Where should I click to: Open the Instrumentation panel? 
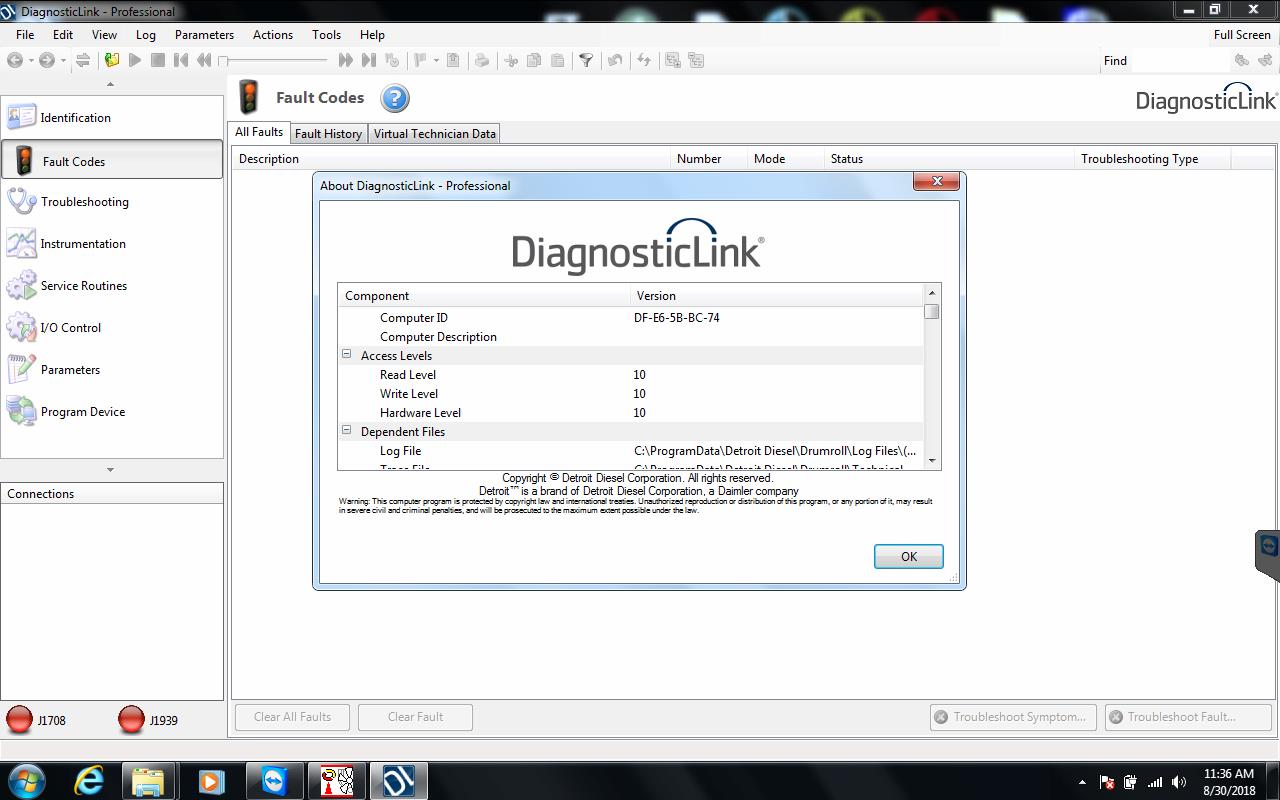(x=112, y=244)
